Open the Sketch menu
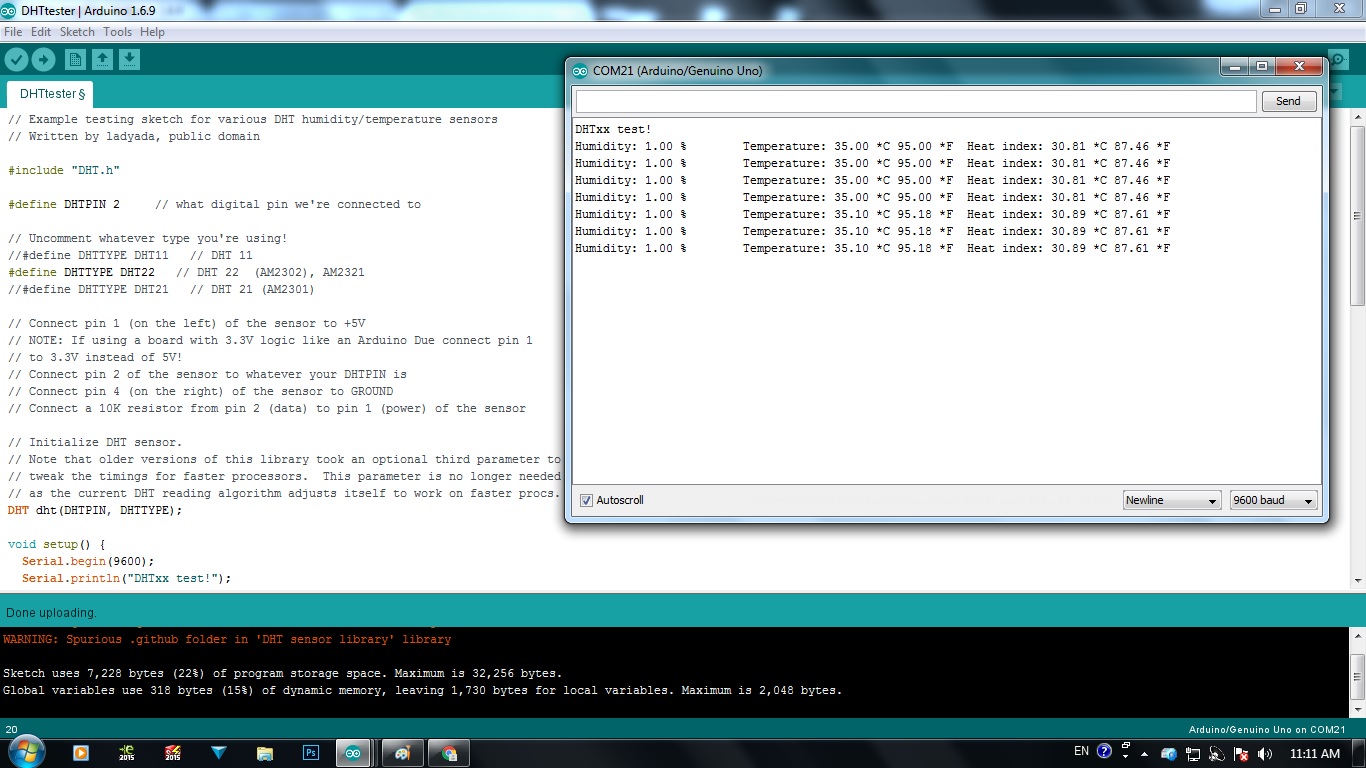 (77, 32)
